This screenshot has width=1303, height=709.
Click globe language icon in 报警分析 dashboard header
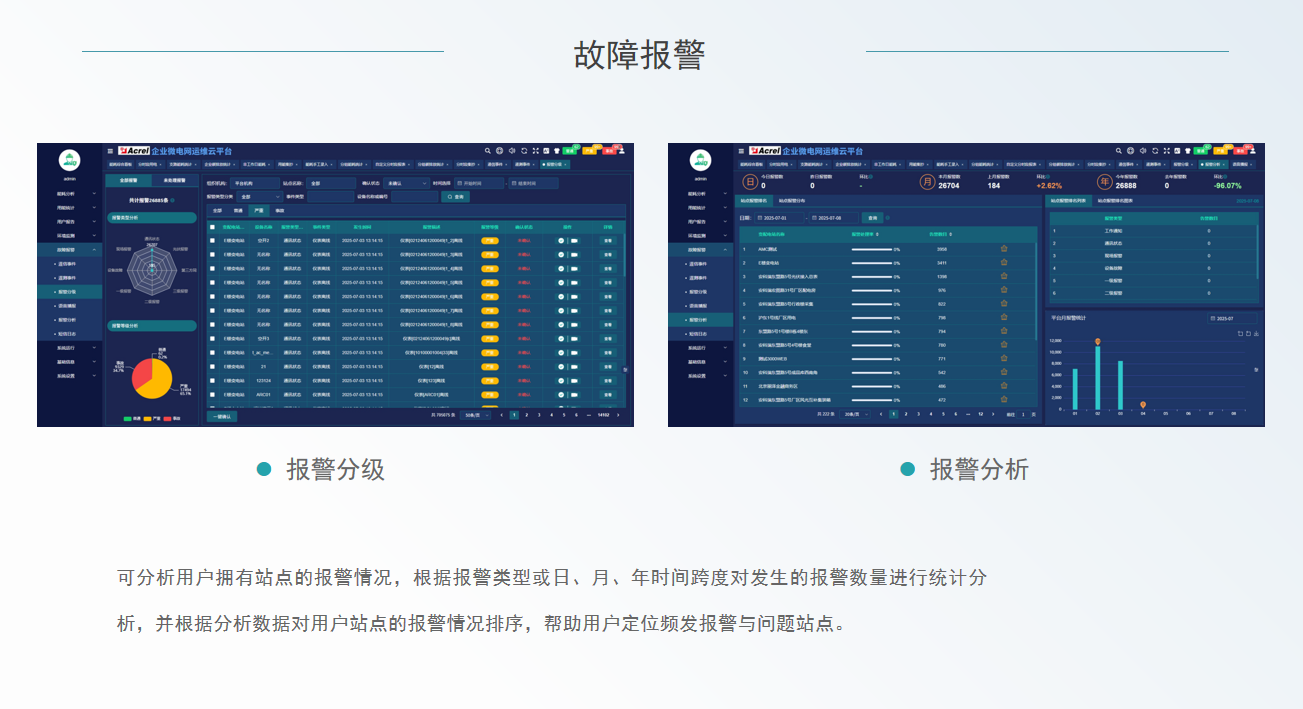pyautogui.click(x=1131, y=151)
